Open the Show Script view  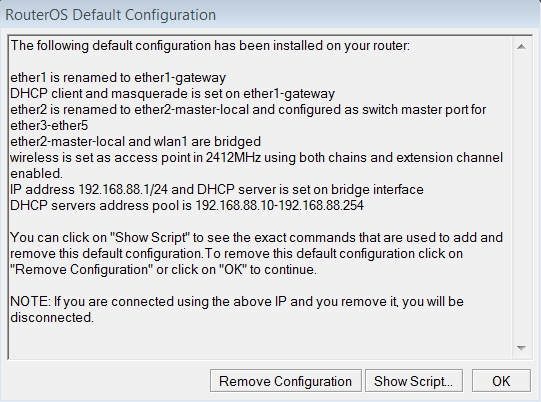pos(414,381)
